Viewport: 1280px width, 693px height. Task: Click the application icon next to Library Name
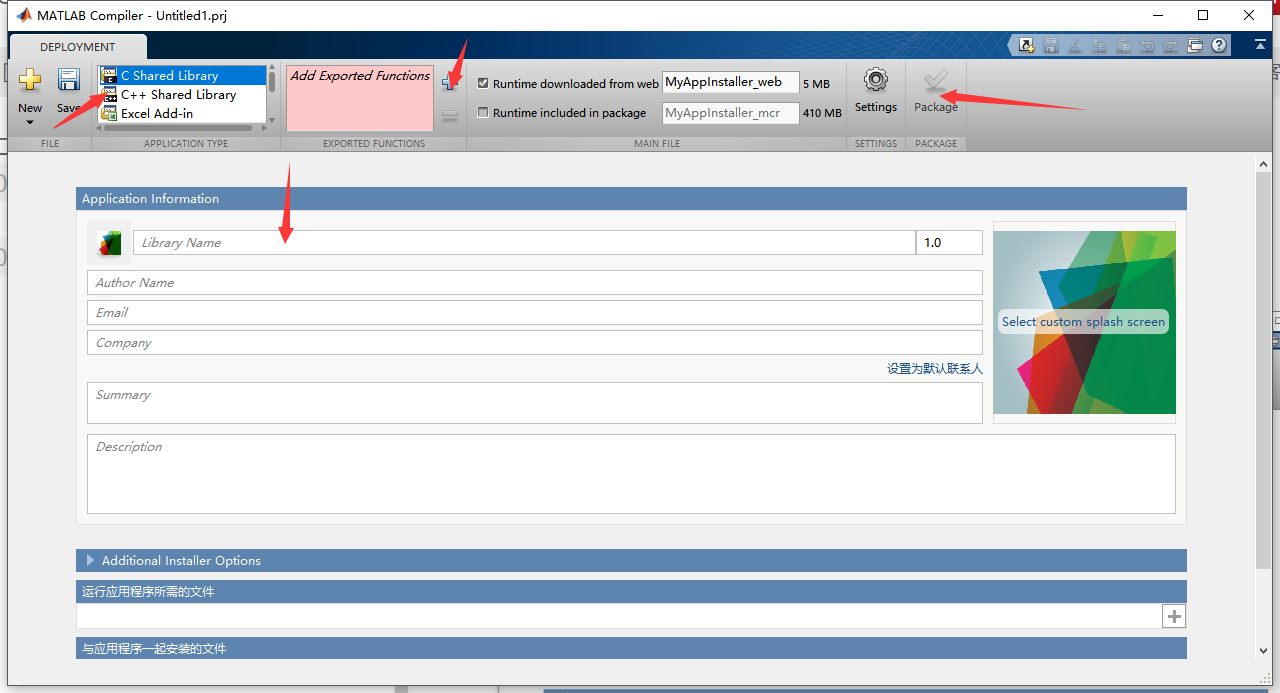109,243
